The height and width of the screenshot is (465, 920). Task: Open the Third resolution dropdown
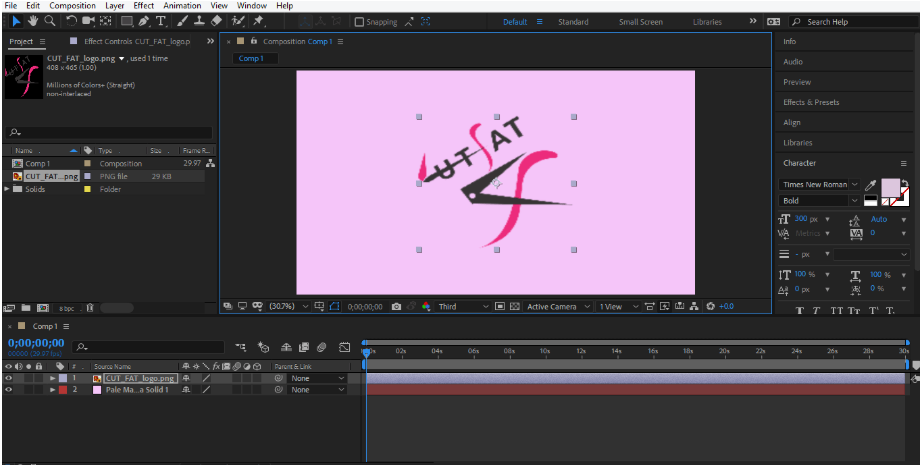(x=463, y=306)
